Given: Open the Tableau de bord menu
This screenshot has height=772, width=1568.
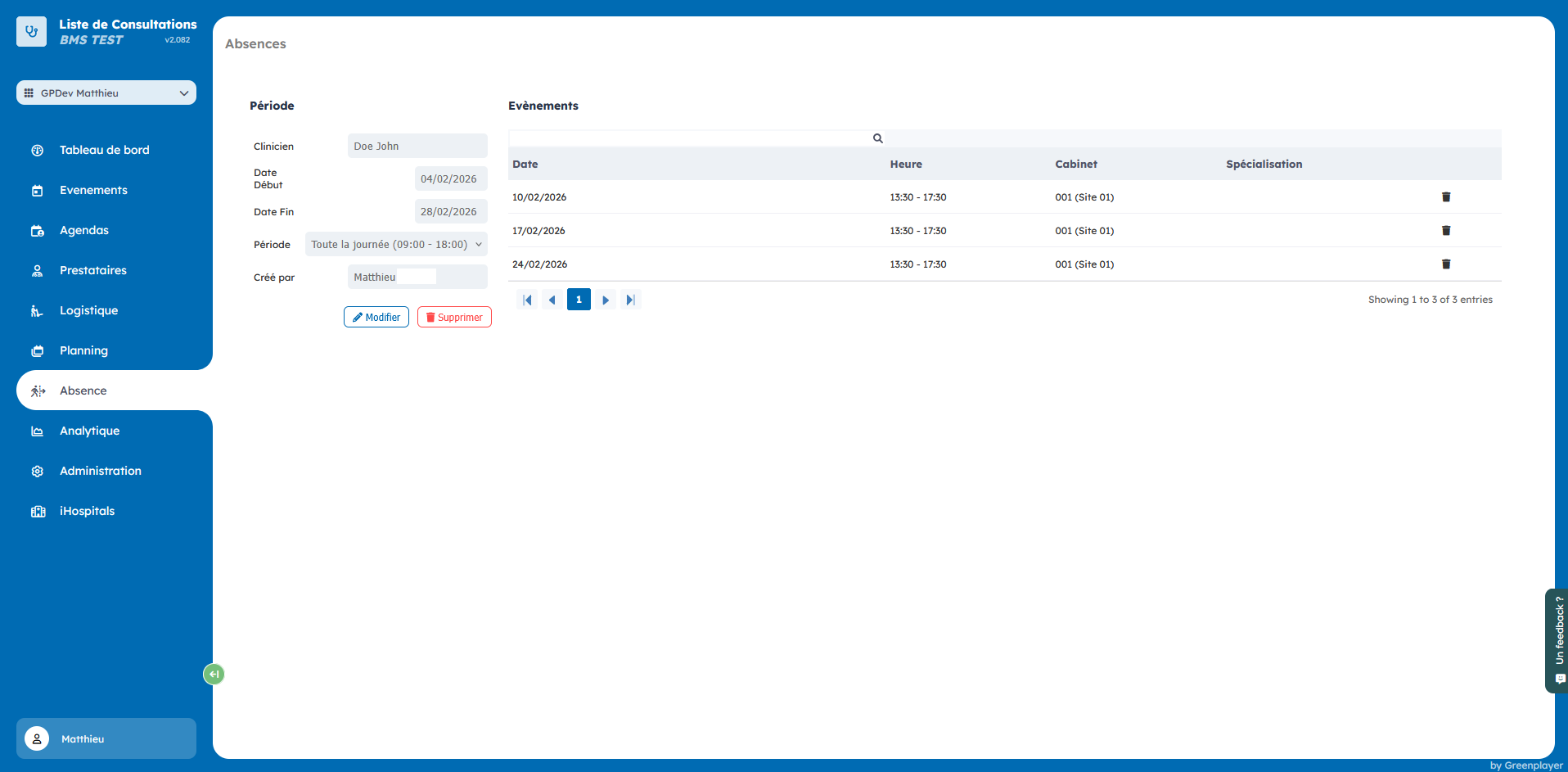Looking at the screenshot, I should click(104, 151).
